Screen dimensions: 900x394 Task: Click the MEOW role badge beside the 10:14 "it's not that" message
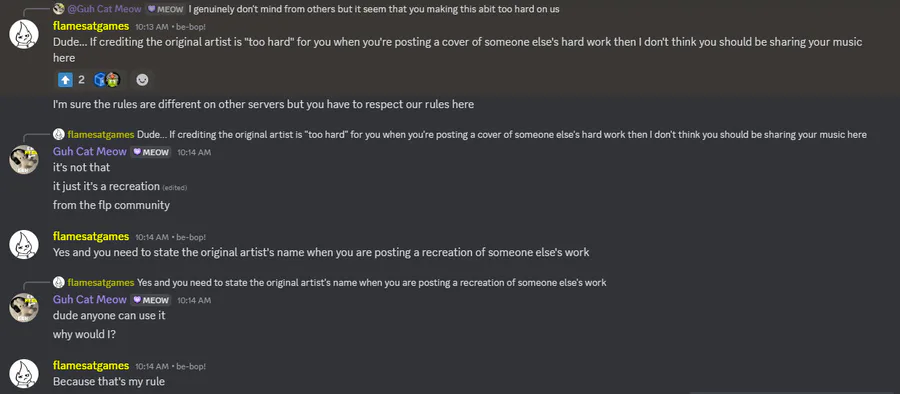[152, 152]
